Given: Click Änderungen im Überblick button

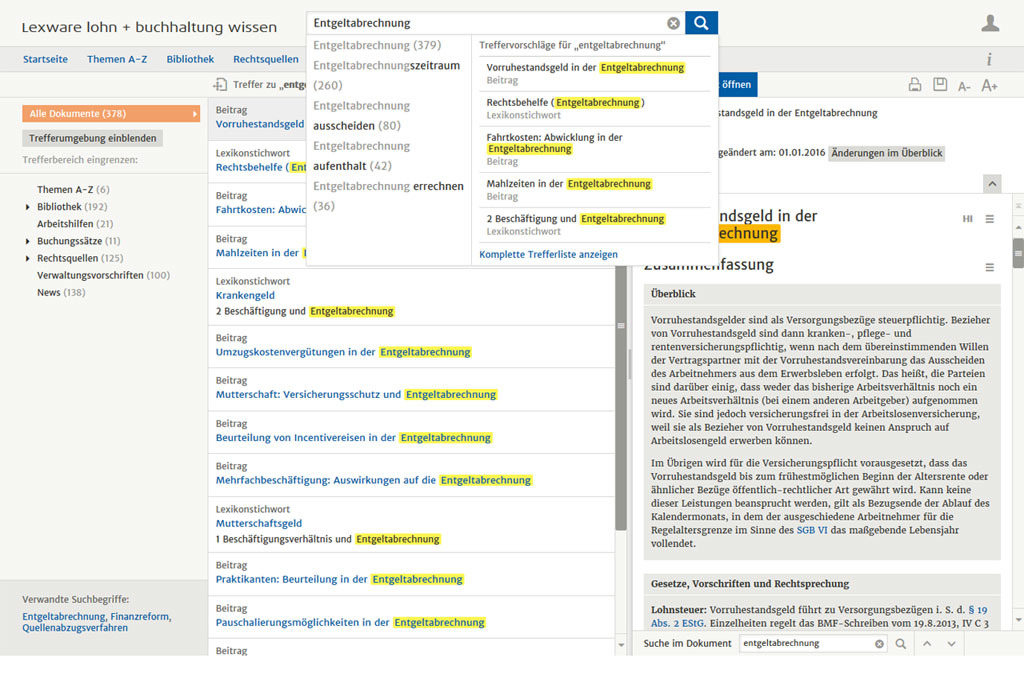Looking at the screenshot, I should coord(887,153).
